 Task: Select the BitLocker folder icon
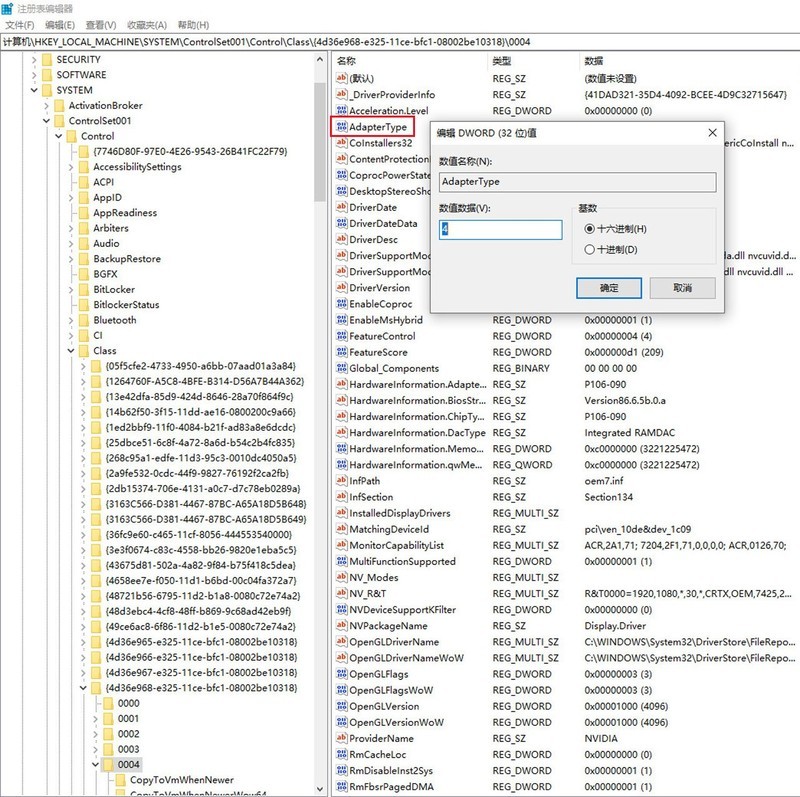click(84, 289)
